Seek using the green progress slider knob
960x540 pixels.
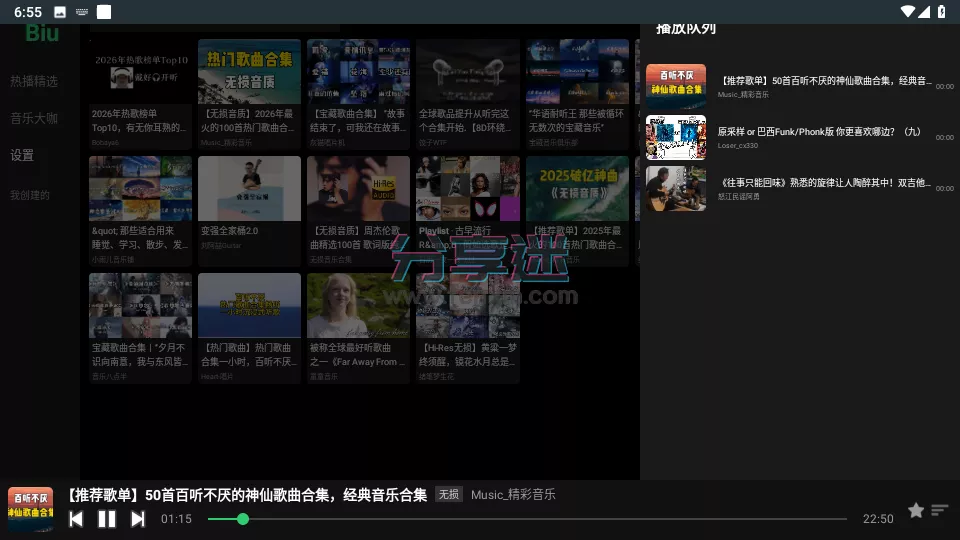point(243,519)
